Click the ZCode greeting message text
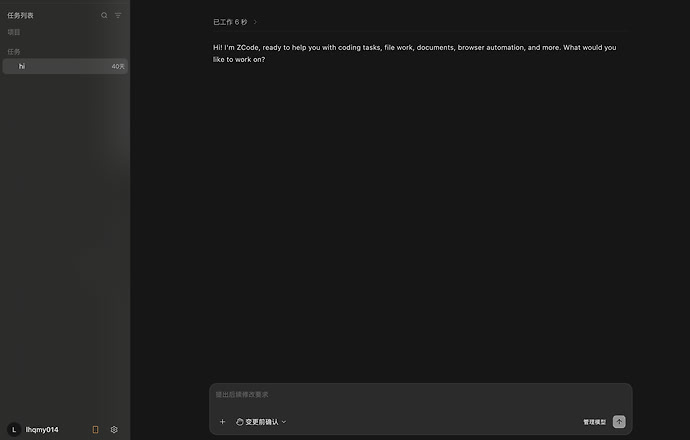This screenshot has height=440, width=690. pyautogui.click(x=415, y=53)
